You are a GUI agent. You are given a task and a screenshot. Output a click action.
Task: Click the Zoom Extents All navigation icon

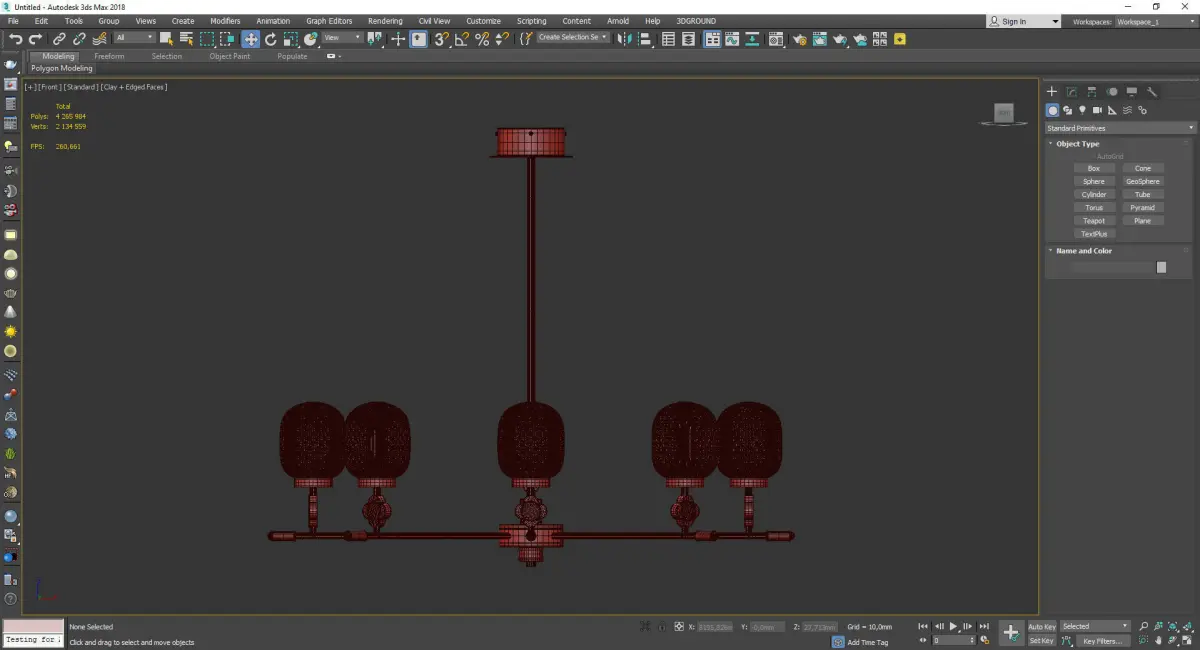point(1186,626)
